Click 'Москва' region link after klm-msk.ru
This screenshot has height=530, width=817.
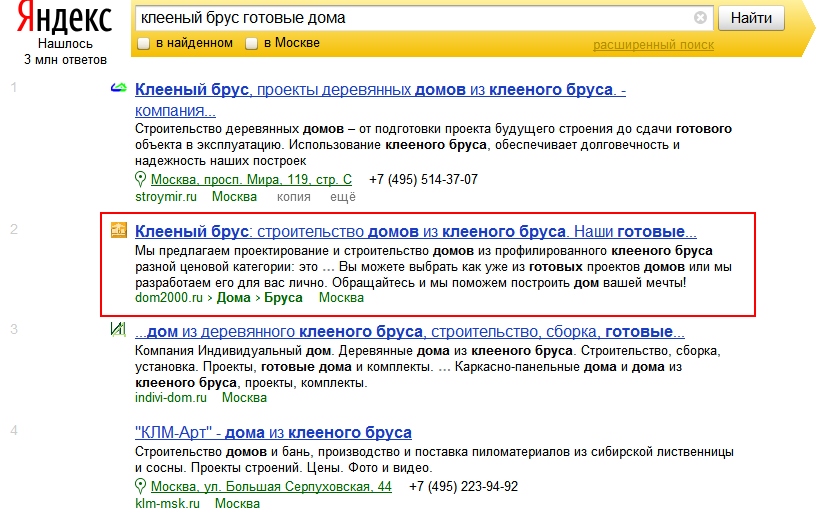(x=237, y=503)
